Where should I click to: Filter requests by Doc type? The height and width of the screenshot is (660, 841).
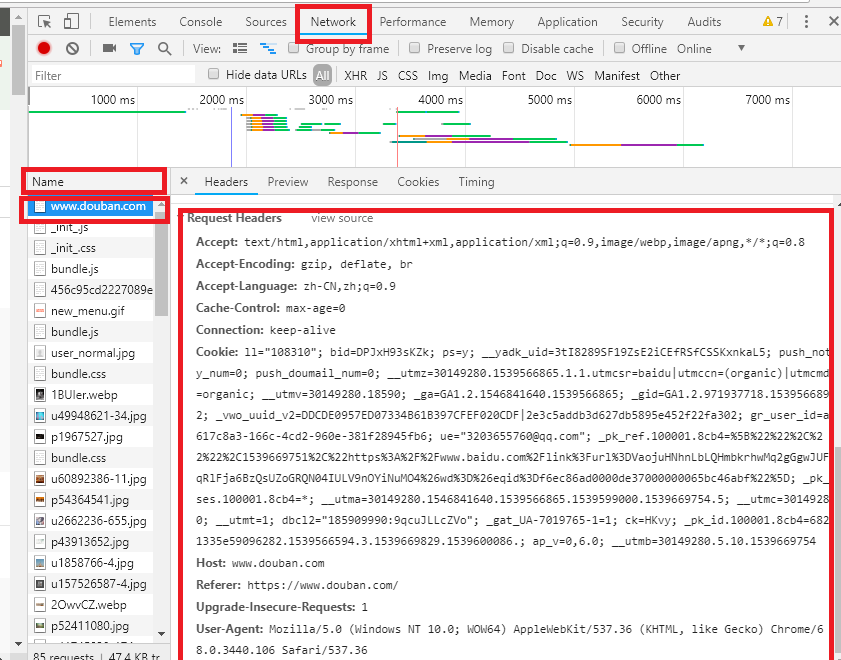point(546,76)
